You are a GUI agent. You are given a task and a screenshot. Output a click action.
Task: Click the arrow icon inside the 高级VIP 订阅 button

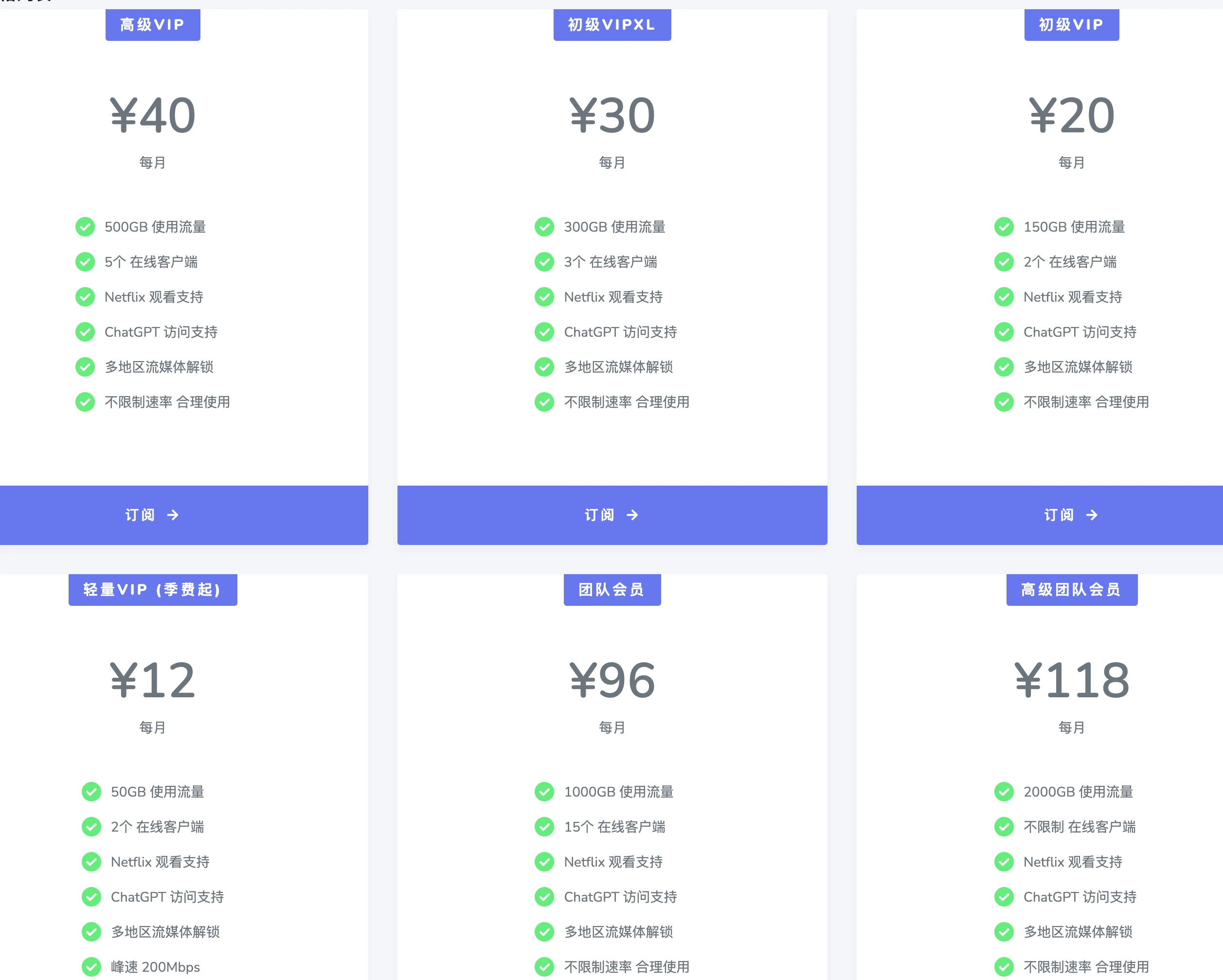(x=173, y=515)
